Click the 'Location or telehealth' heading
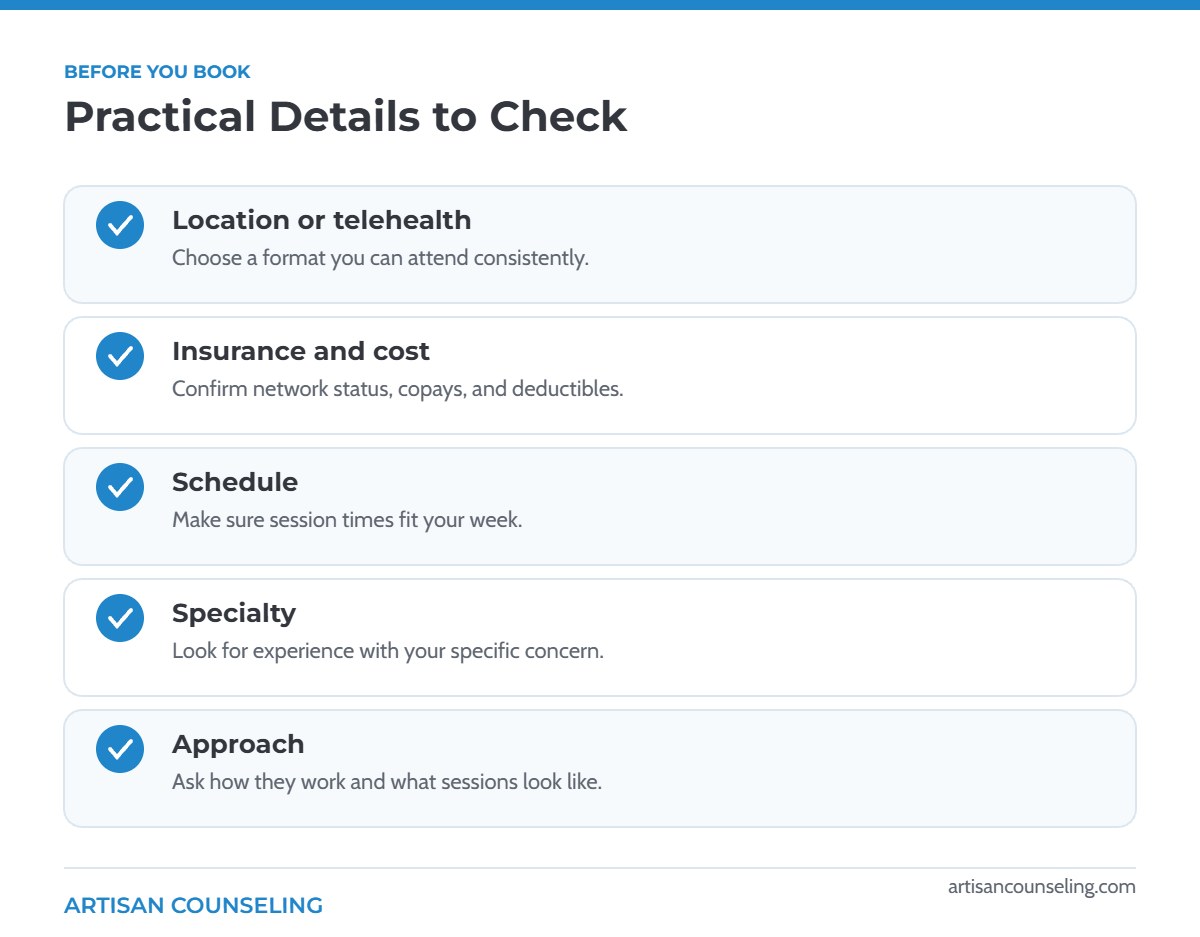 [x=321, y=220]
